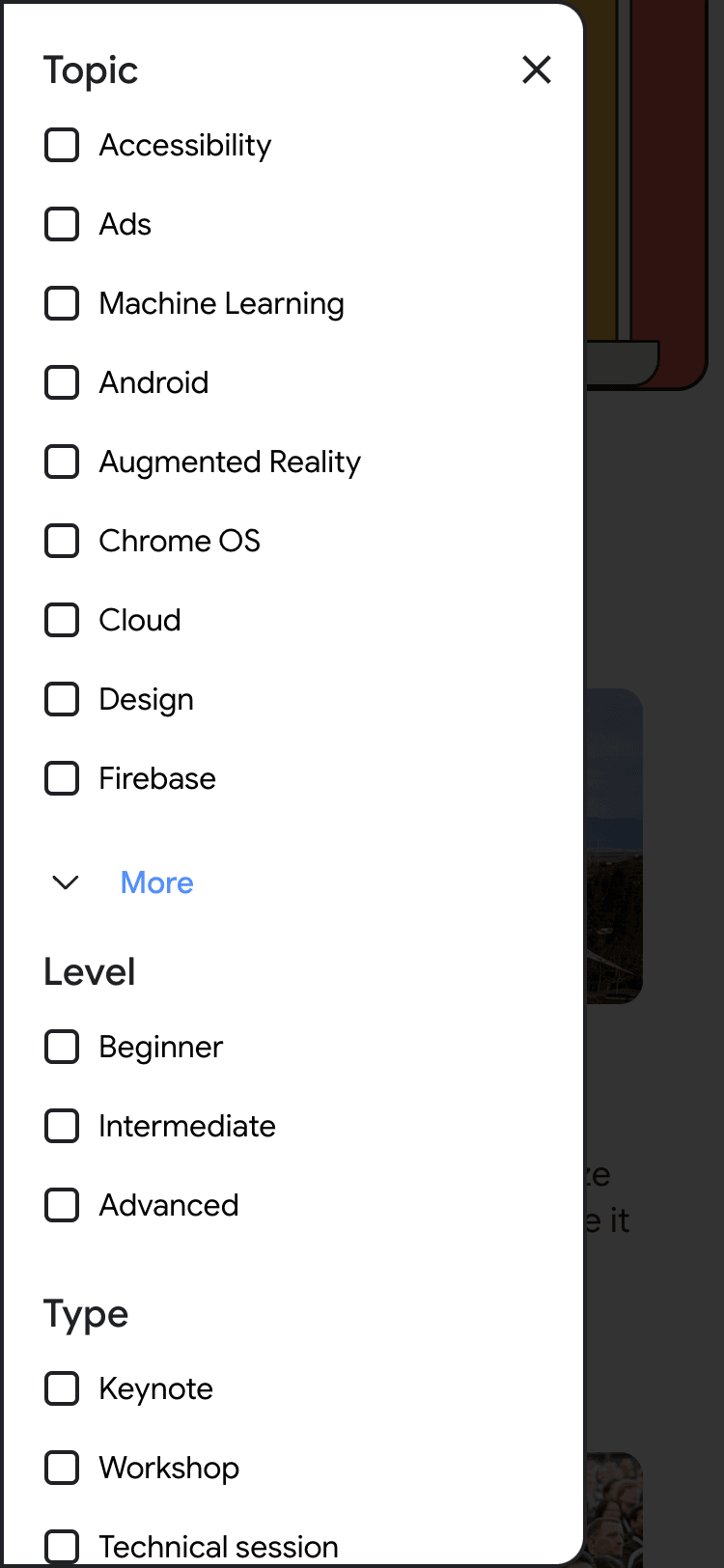724x1568 pixels.
Task: Check the Cloud topic filter
Action: (62, 620)
